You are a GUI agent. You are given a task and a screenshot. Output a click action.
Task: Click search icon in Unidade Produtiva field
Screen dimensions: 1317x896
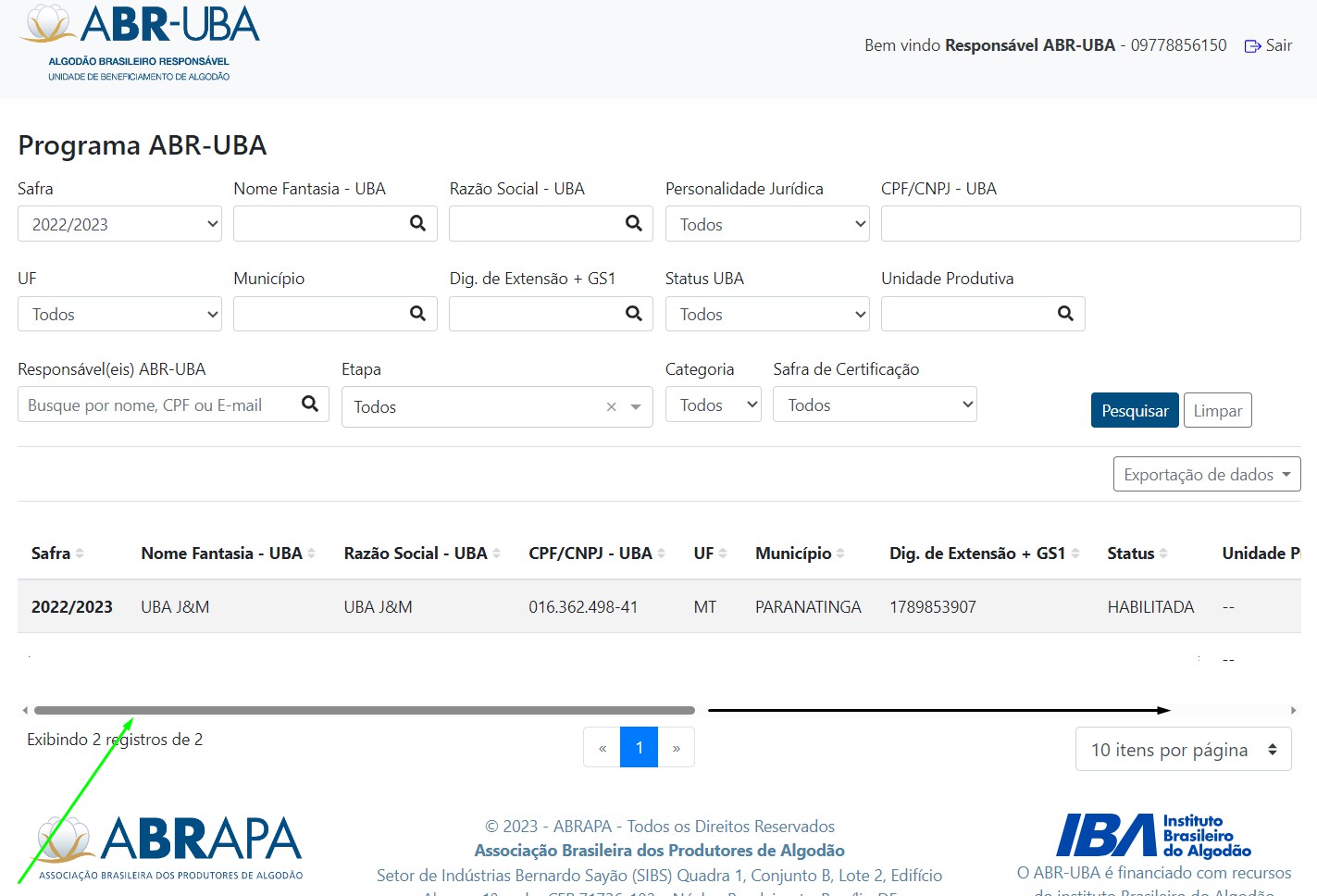coord(1065,314)
